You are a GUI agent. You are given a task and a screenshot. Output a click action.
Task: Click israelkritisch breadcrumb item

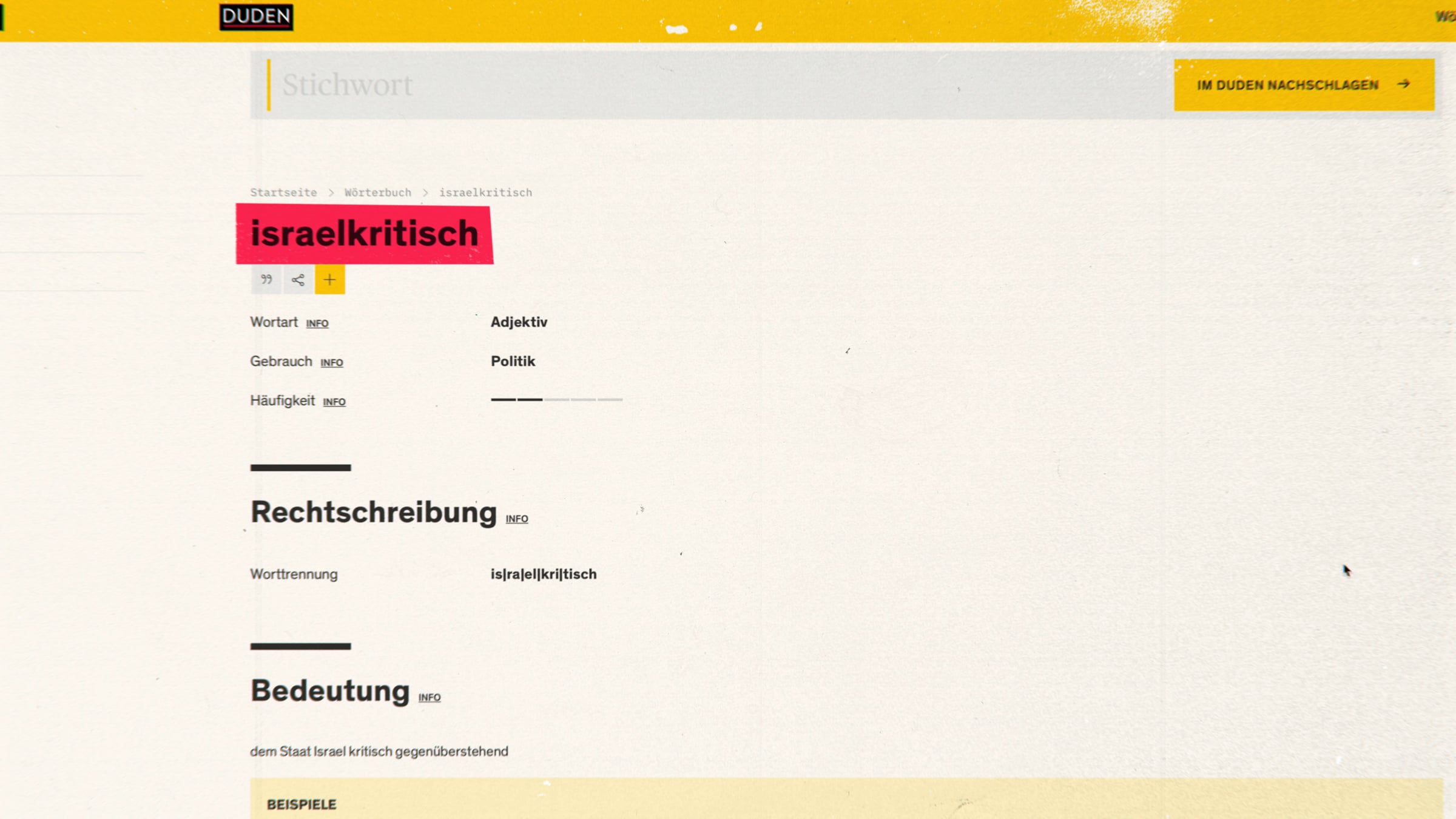point(485,192)
